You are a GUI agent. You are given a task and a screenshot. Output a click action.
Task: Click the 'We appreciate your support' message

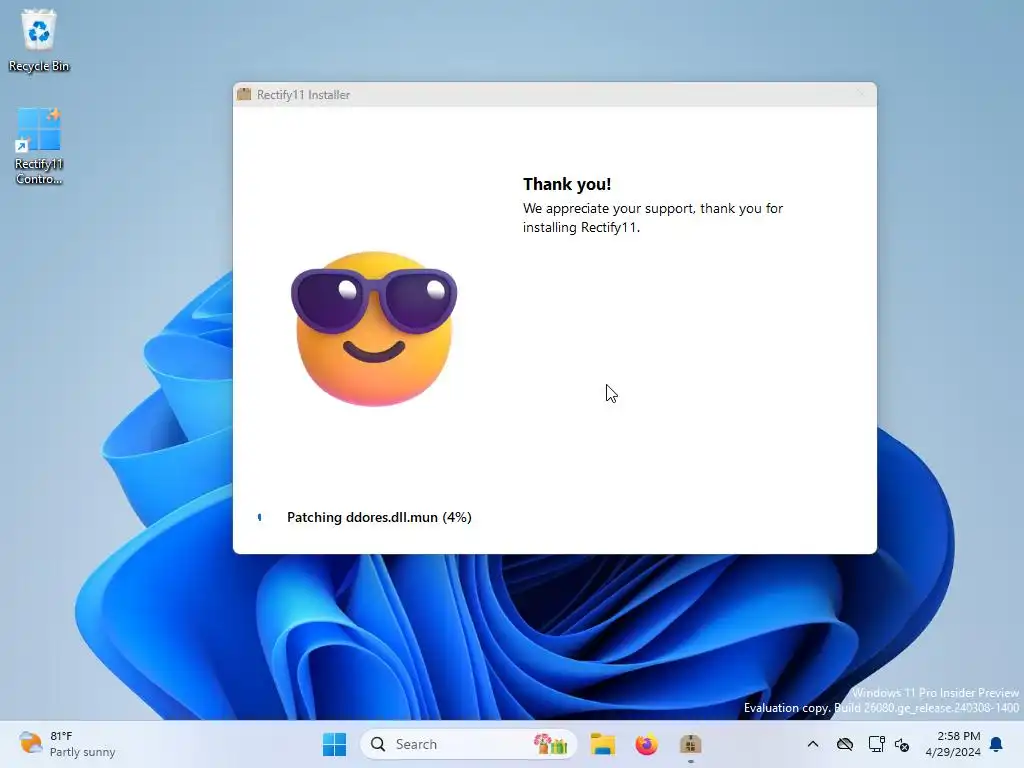(x=652, y=217)
